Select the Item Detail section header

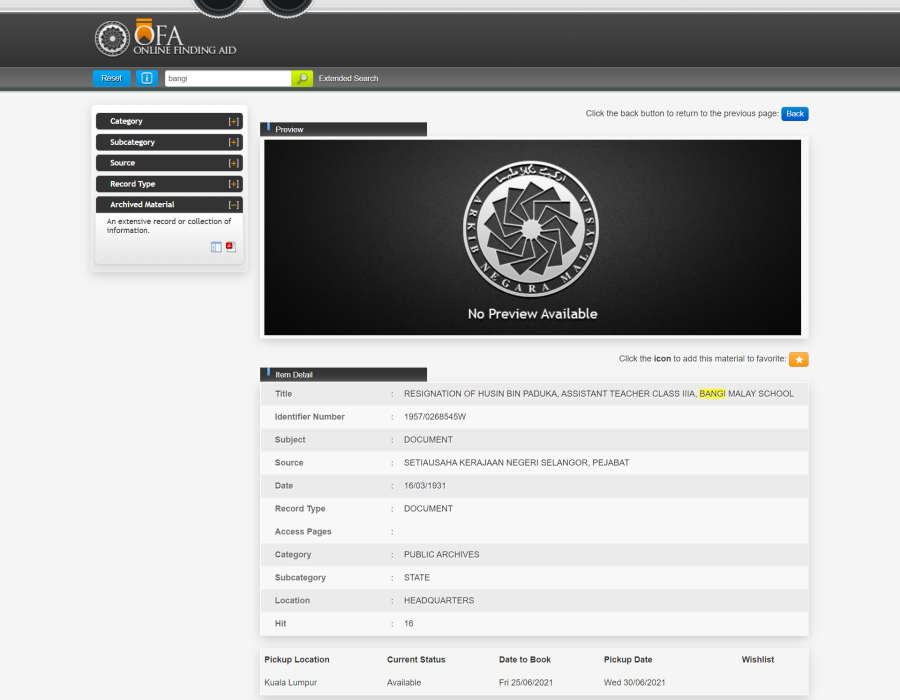pyautogui.click(x=343, y=375)
